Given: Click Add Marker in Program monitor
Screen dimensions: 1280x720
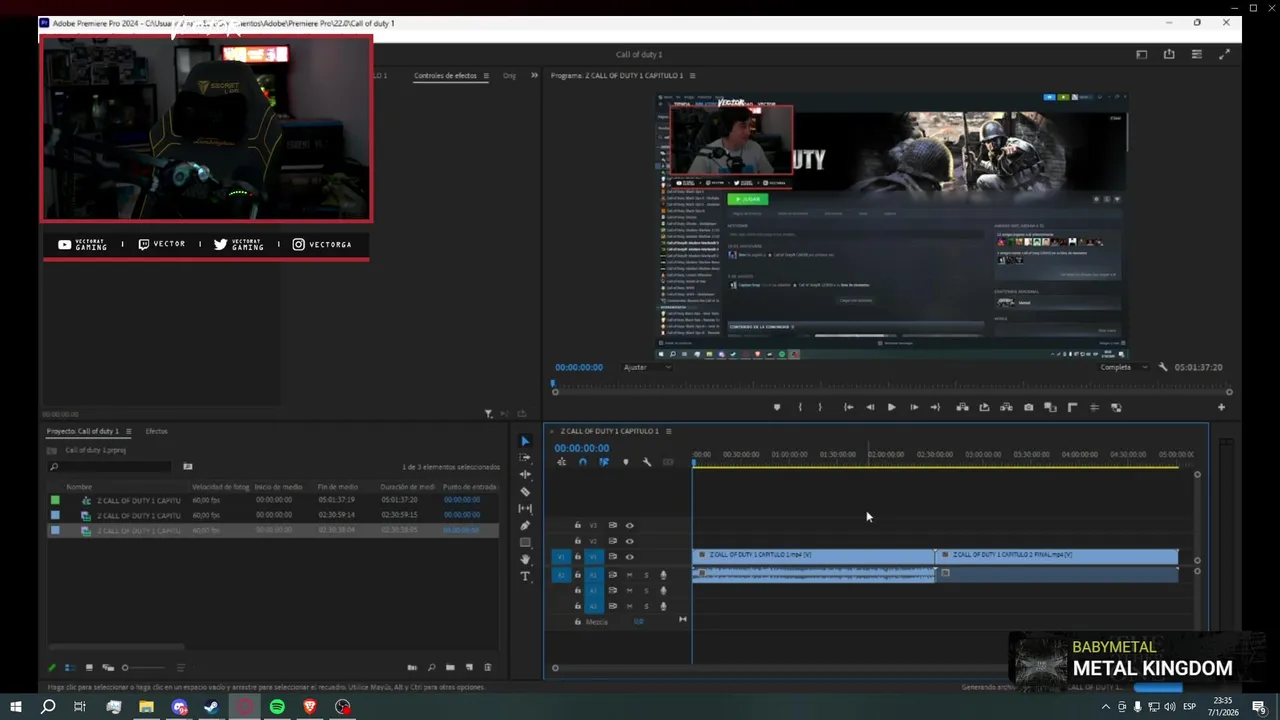Looking at the screenshot, I should pos(777,407).
